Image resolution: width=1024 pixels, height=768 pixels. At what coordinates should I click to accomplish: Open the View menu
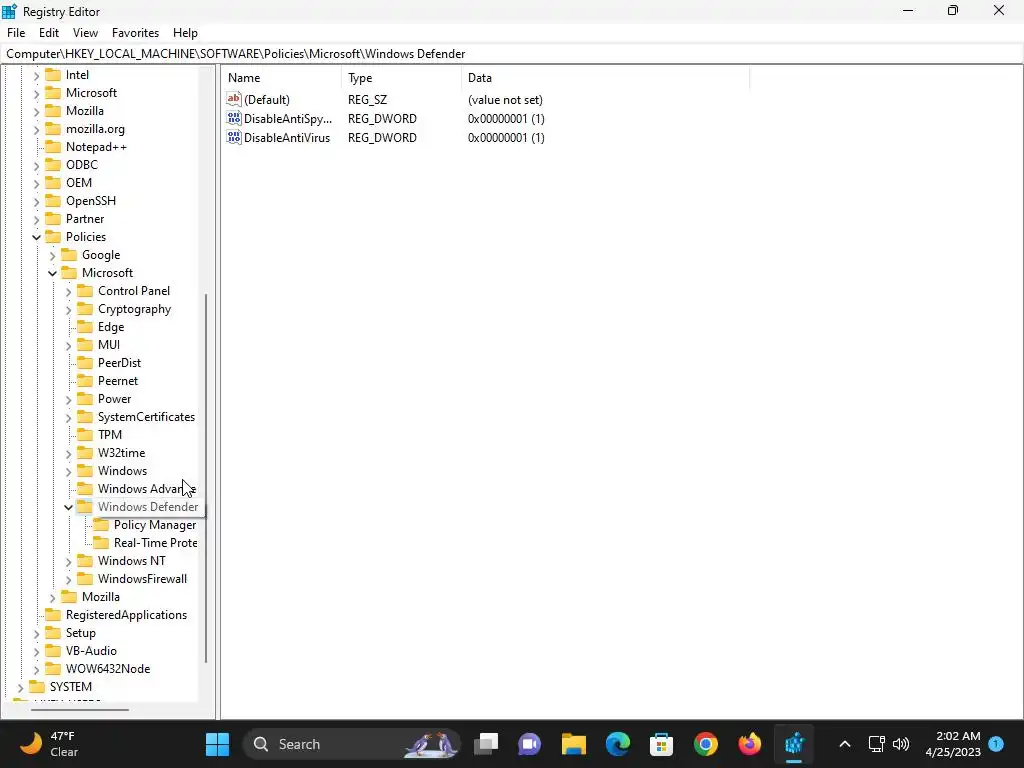click(86, 33)
